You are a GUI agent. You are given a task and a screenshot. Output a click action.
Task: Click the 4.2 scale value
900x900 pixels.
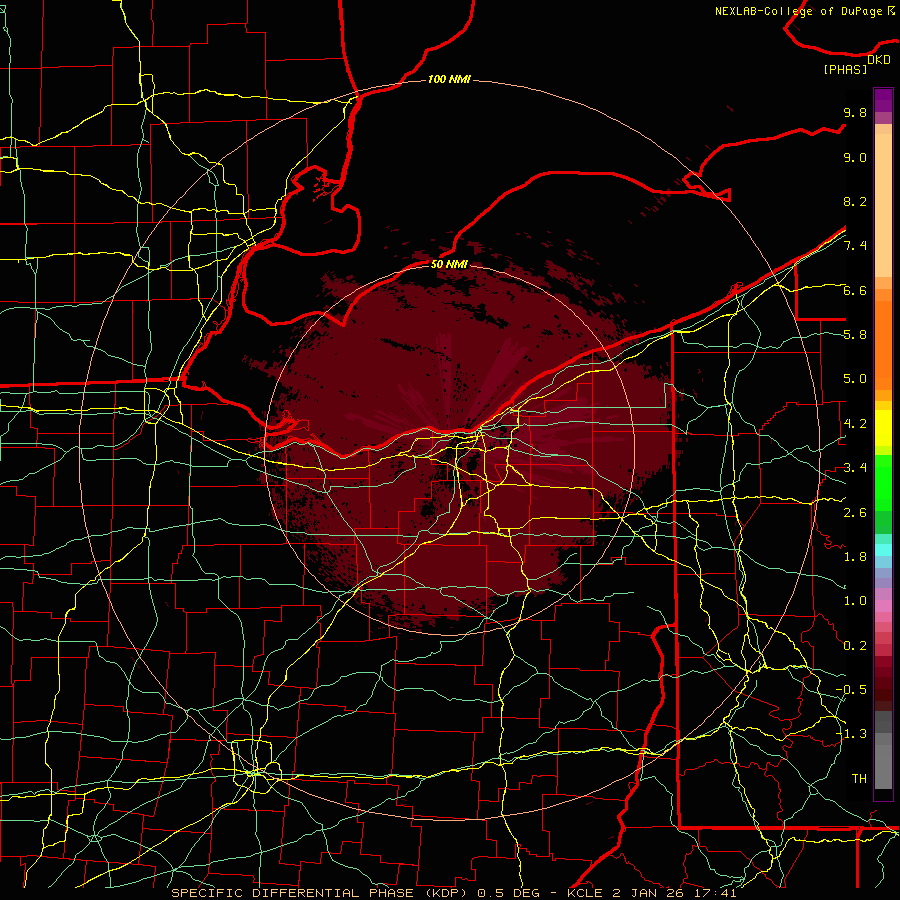pyautogui.click(x=855, y=424)
